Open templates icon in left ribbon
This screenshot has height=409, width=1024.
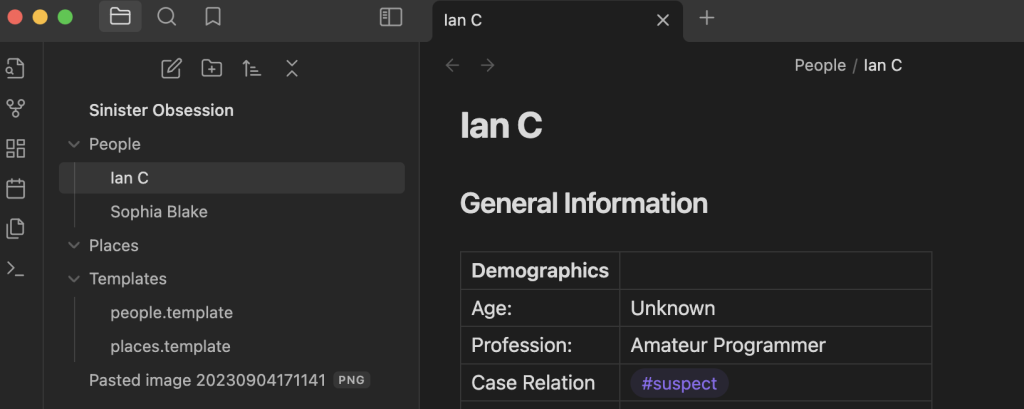(x=15, y=229)
